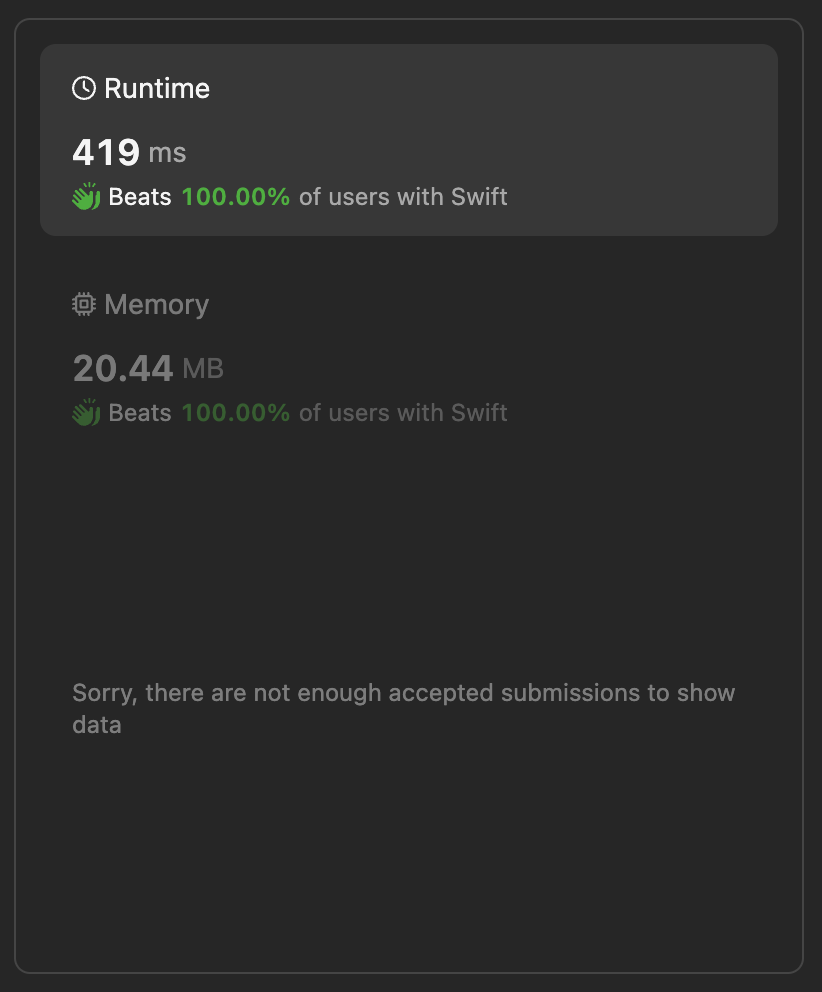Image resolution: width=822 pixels, height=992 pixels.
Task: Click the ms unit label
Action: coord(167,153)
